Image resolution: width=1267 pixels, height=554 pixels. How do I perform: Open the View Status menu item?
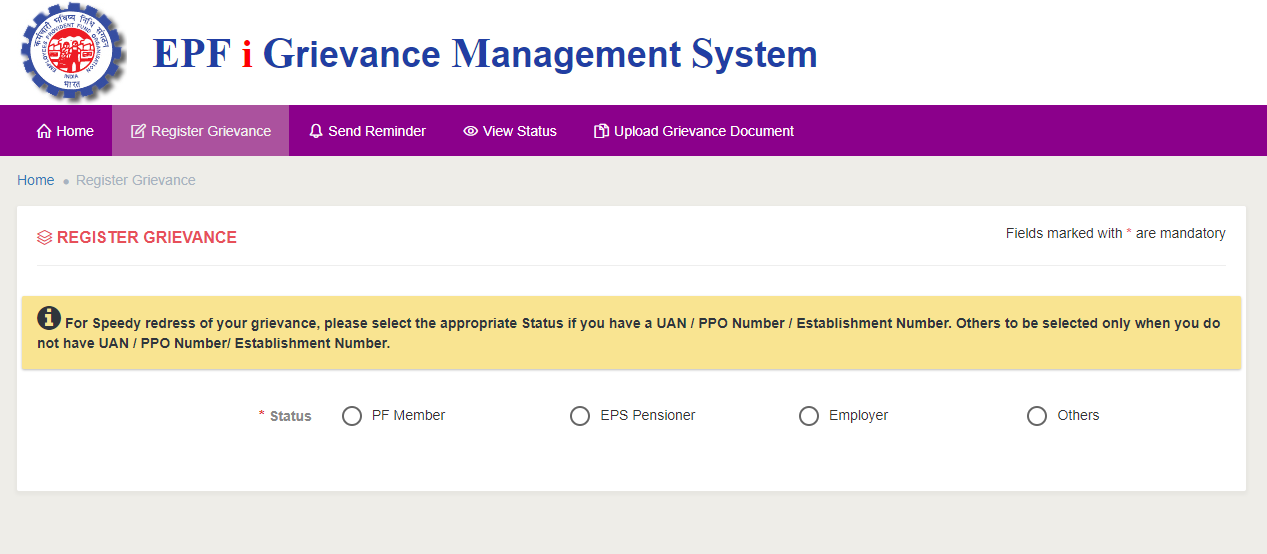click(510, 131)
